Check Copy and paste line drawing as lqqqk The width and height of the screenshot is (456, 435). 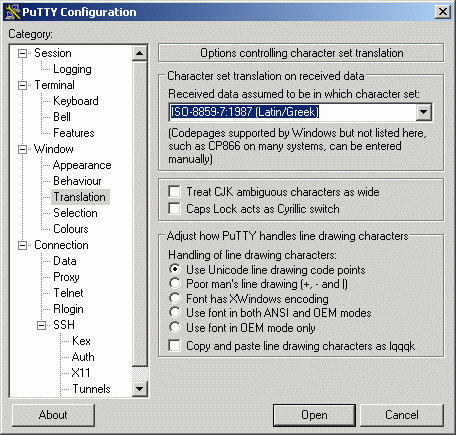[x=174, y=346]
